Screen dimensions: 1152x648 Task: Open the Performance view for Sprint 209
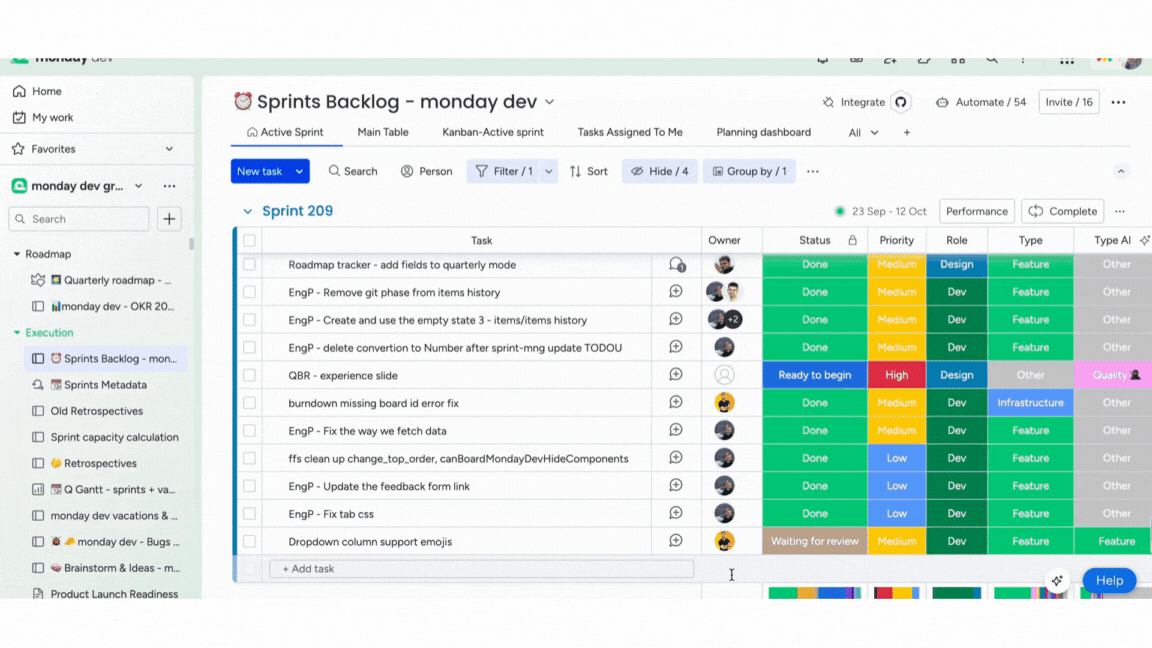[x=976, y=212]
